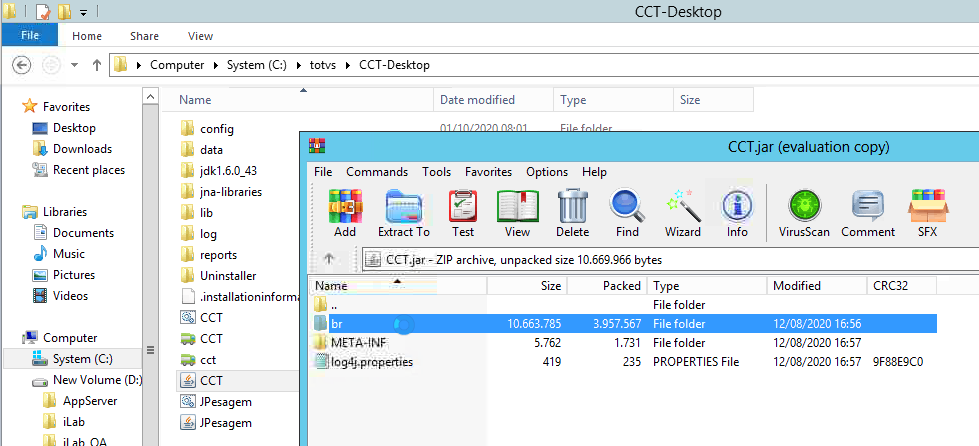Screen dimensions: 979x446
Task: Sort archive list by Size column
Action: [527, 285]
